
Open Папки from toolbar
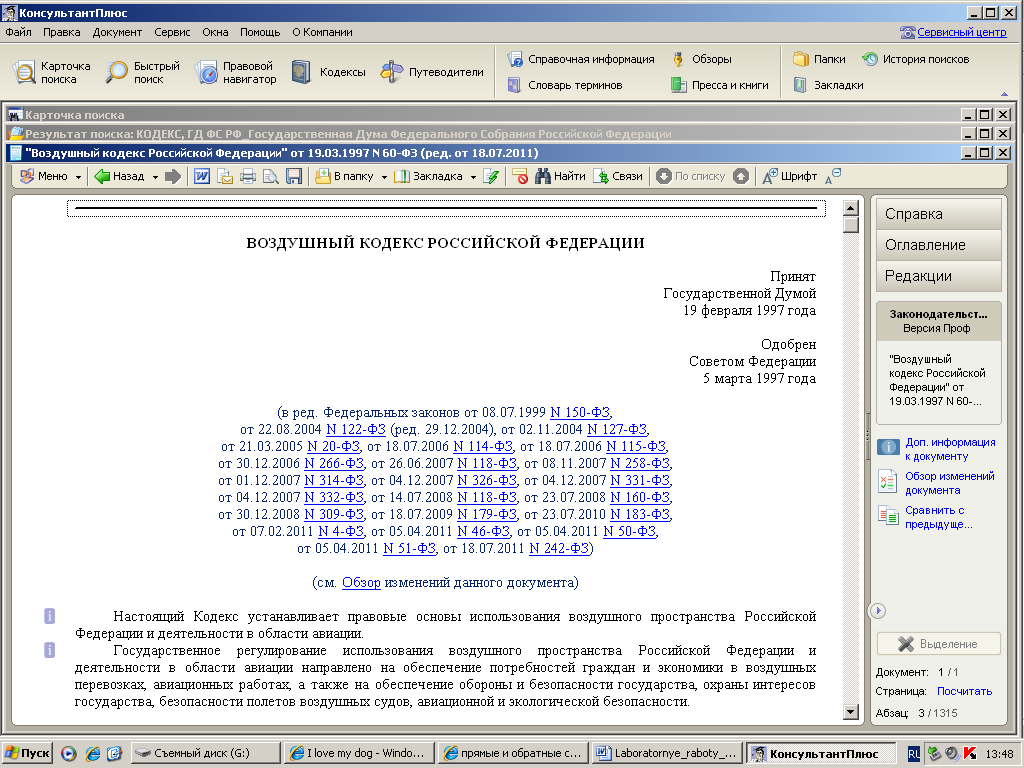[x=819, y=59]
